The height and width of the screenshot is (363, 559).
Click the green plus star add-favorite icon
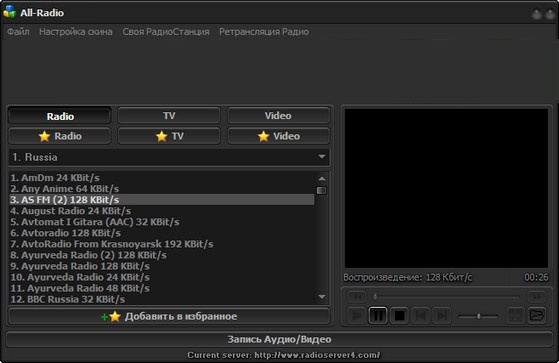click(111, 316)
